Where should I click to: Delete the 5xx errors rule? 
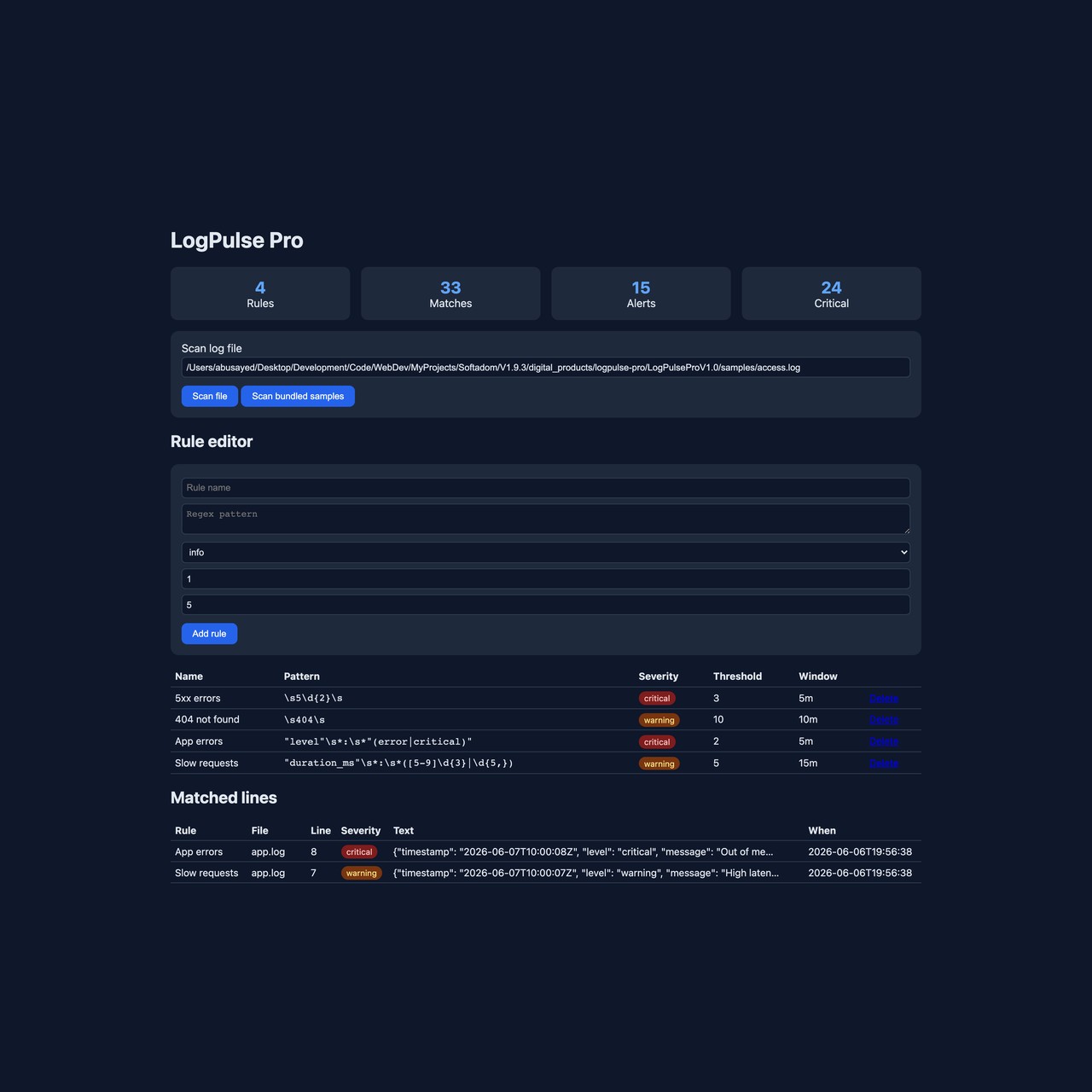click(884, 699)
